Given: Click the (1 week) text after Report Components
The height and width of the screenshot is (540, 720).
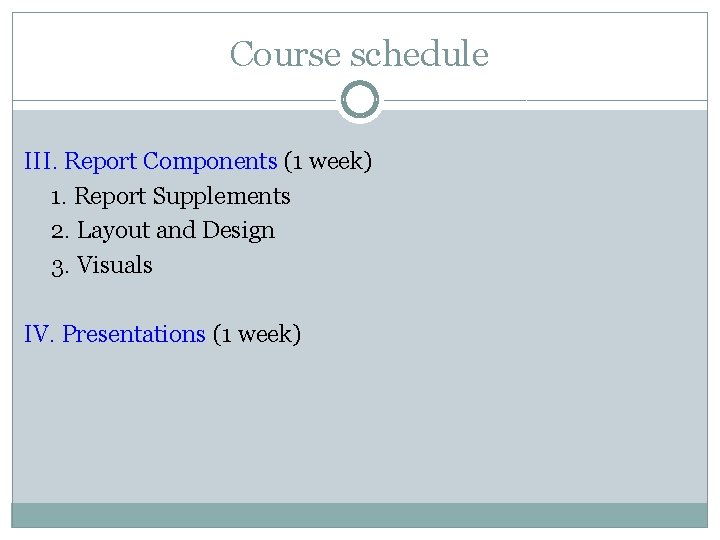Looking at the screenshot, I should tap(328, 162).
